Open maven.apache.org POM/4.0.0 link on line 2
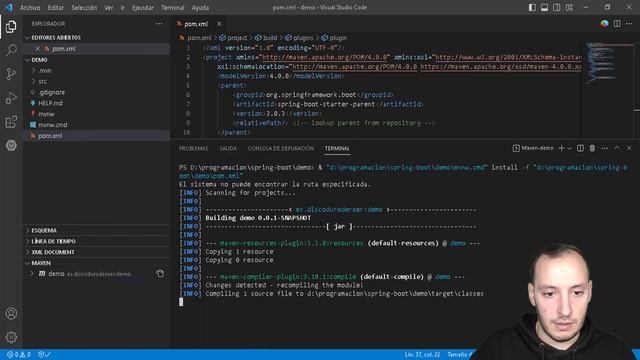Viewport: 640px width, 360px height. pyautogui.click(x=325, y=57)
